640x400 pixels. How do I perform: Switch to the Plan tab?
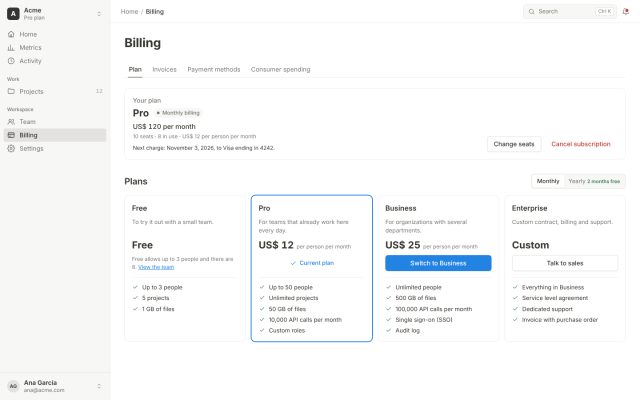(x=135, y=69)
